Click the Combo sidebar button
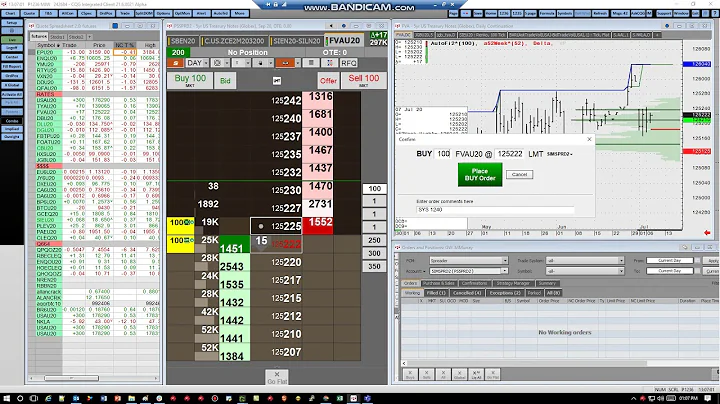 click(x=12, y=121)
